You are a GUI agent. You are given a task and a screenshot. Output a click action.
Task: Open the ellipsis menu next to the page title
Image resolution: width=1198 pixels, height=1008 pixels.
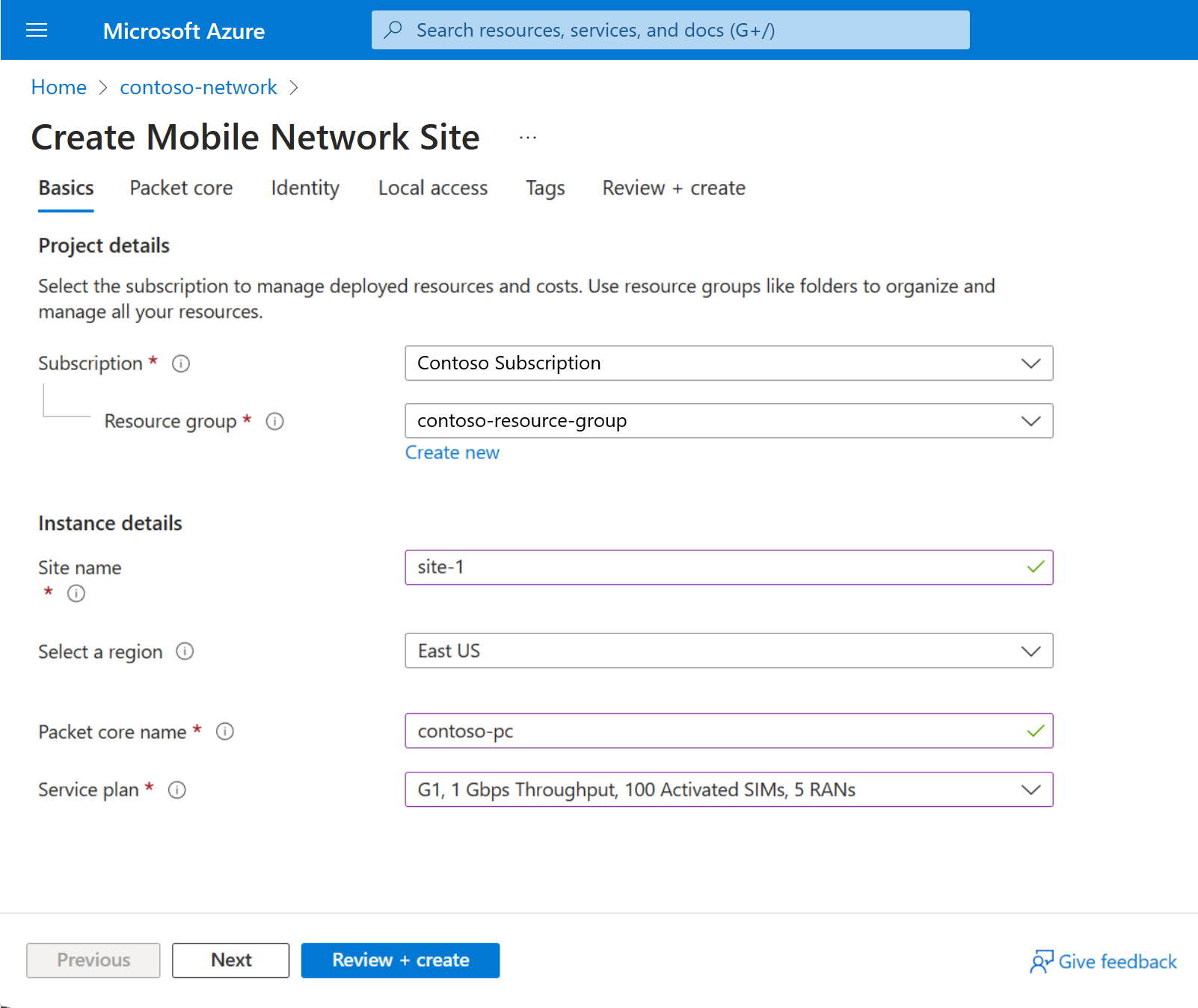[528, 137]
